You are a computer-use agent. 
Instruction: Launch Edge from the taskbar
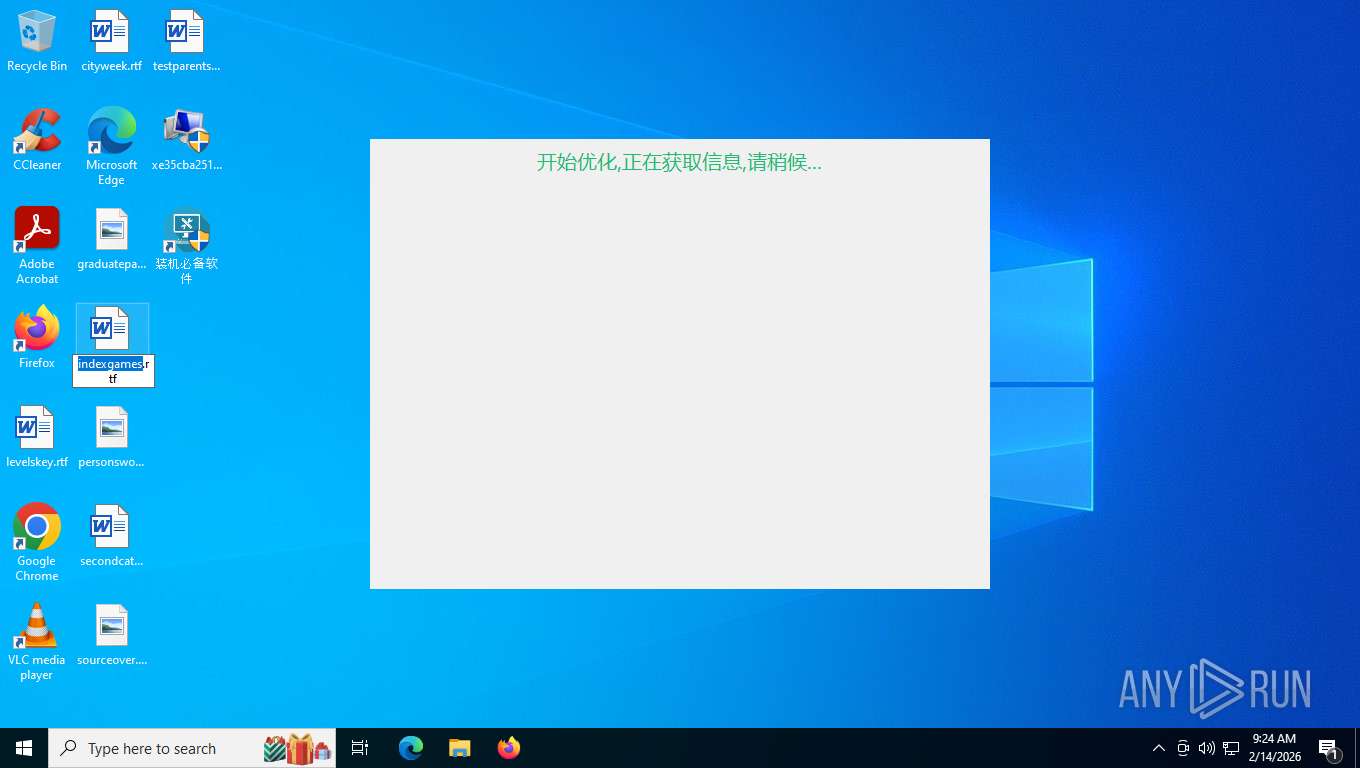(411, 748)
